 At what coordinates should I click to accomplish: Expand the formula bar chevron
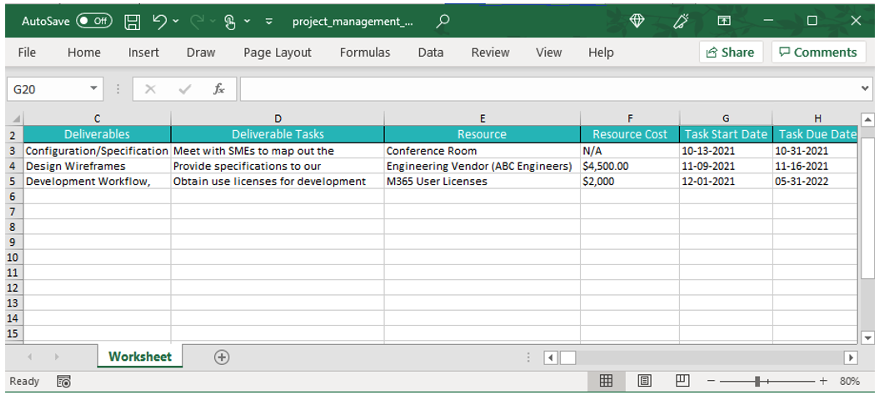coord(865,89)
